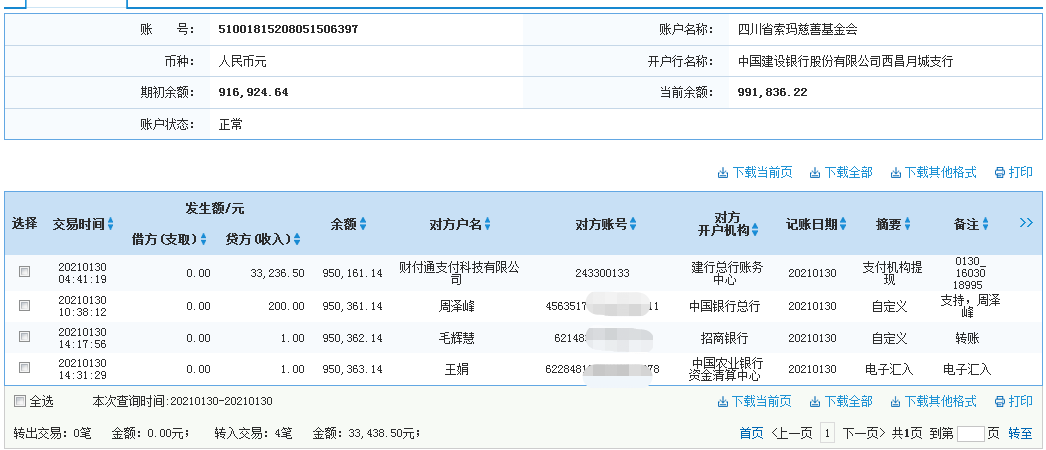This screenshot has height=450, width=1046.
Task: Sort the 借方(支取) column
Action: [203, 240]
